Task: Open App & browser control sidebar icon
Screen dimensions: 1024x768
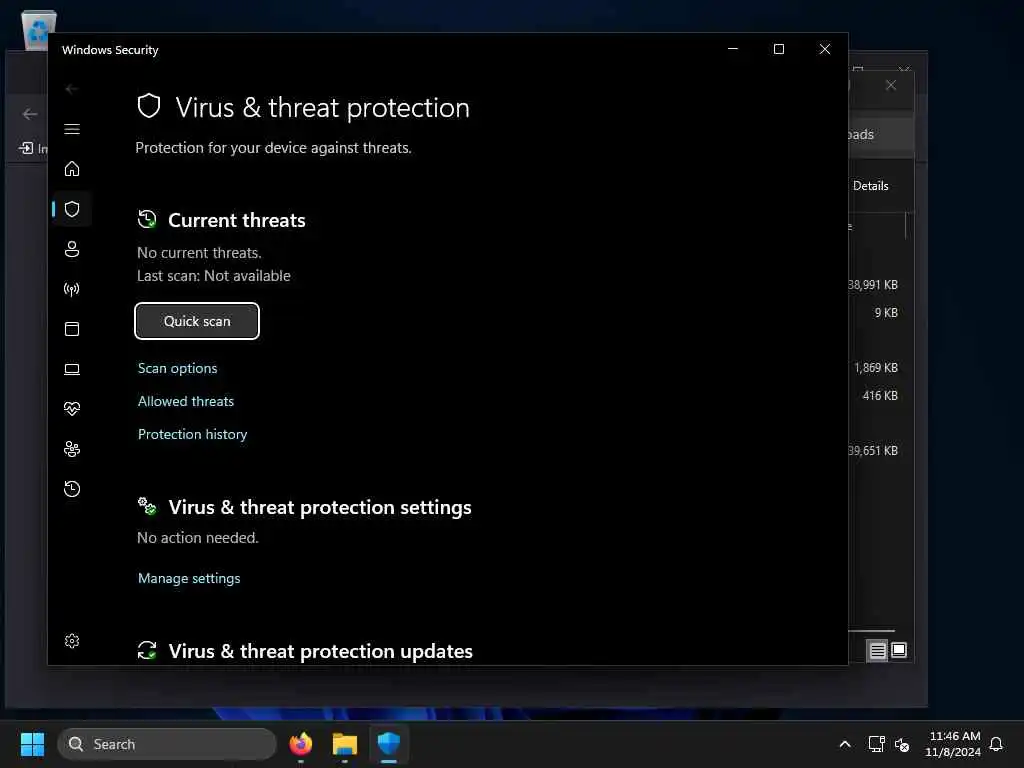Action: click(72, 328)
